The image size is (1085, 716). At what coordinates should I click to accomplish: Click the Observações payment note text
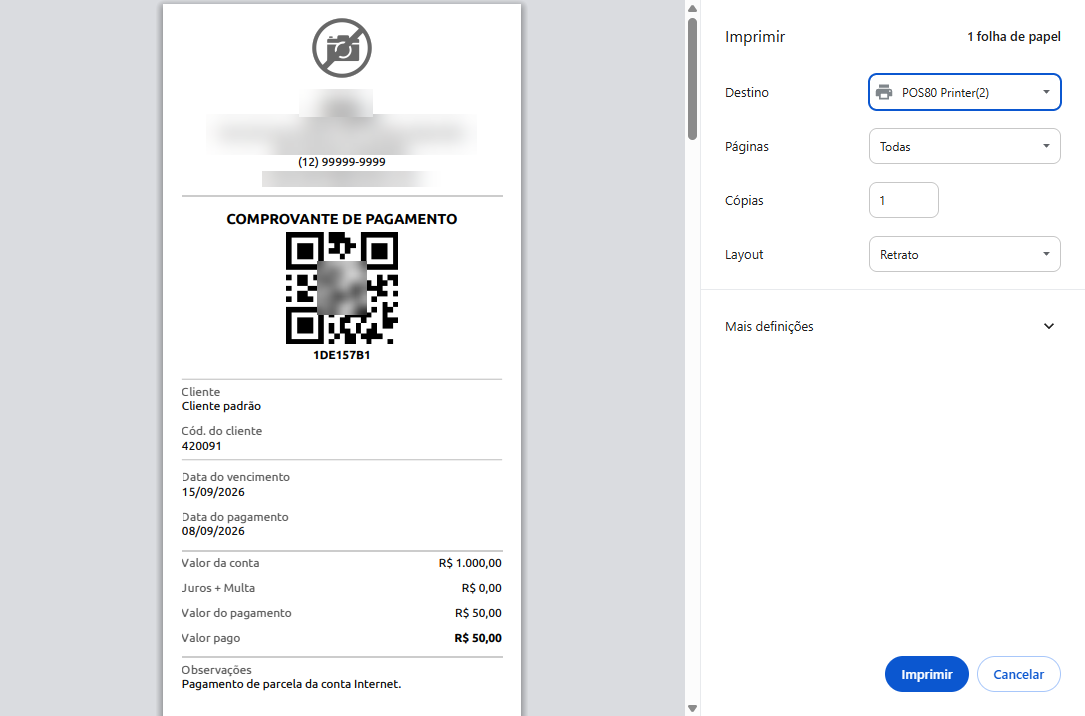click(291, 684)
